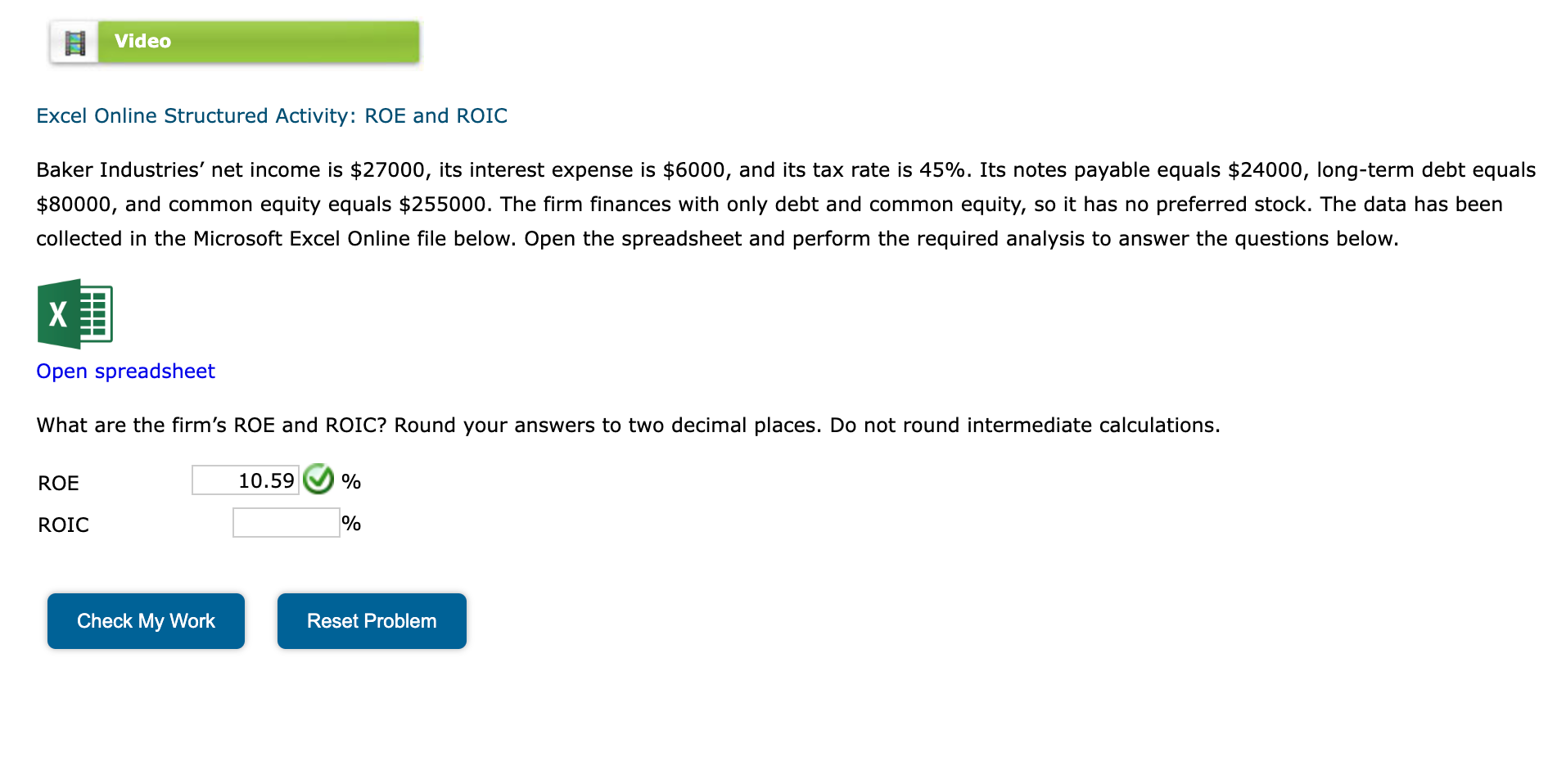This screenshot has height=784, width=1557.
Task: Open the Excel spreadsheet icon
Action: 75,313
